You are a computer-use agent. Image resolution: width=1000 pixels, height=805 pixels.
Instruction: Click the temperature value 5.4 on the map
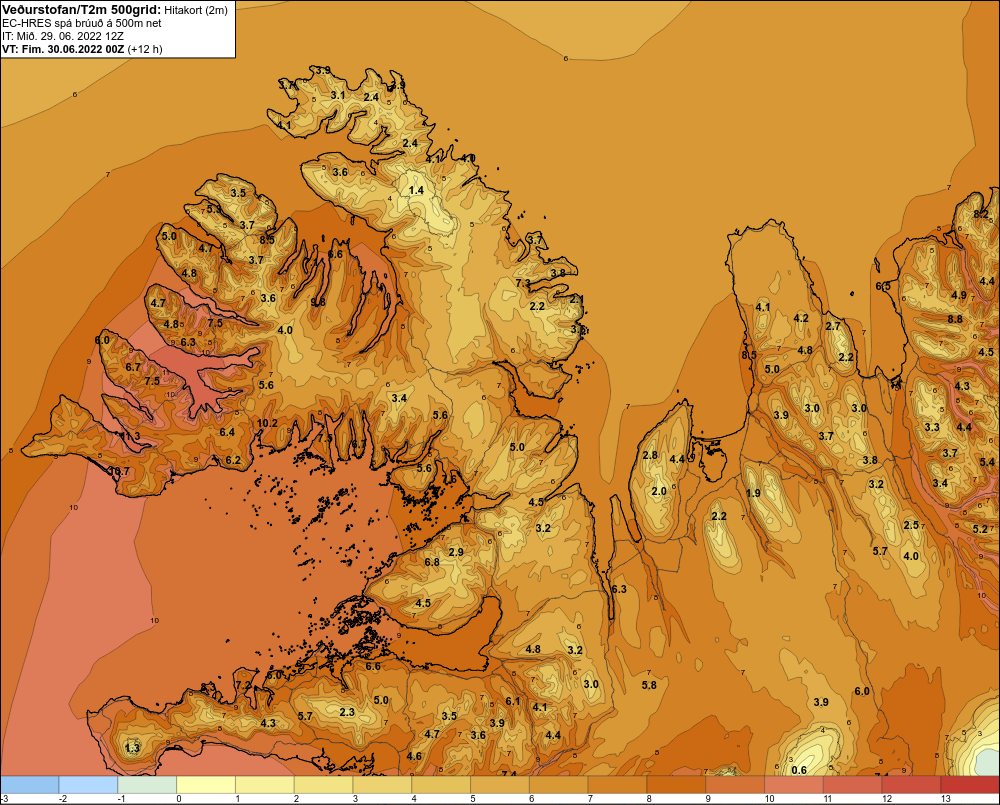(x=987, y=462)
